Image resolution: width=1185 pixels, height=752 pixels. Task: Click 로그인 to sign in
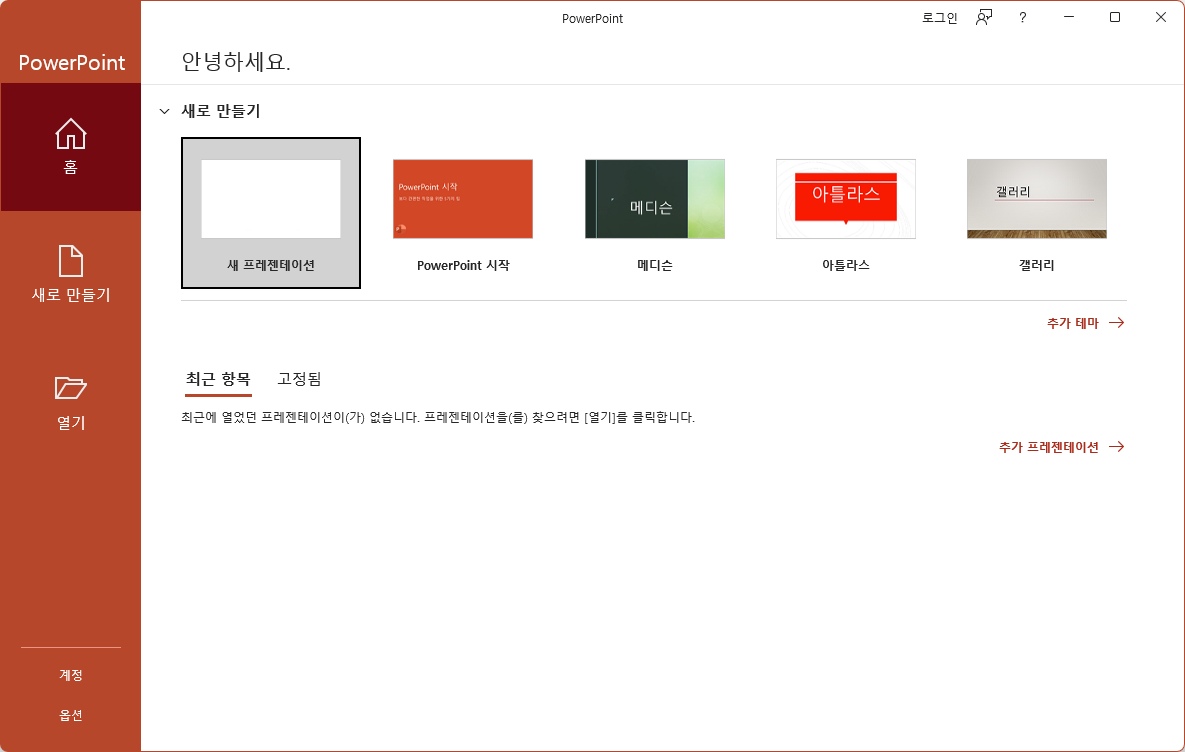(x=939, y=17)
